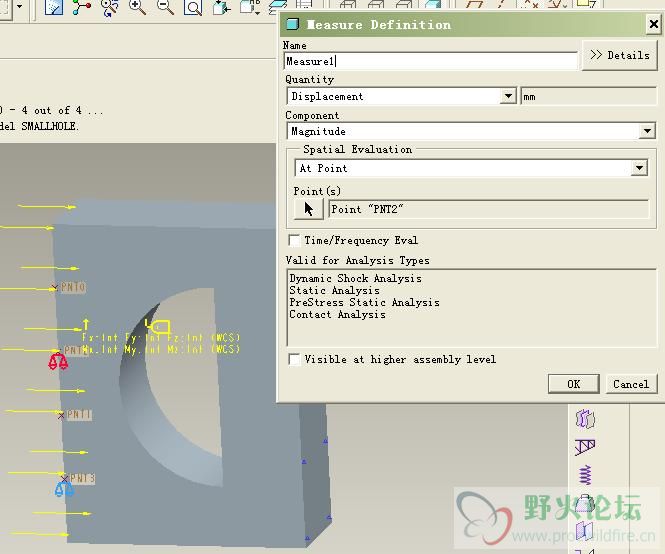Viewport: 665px width, 554px height.
Task: Click the Name input field
Action: pos(430,62)
